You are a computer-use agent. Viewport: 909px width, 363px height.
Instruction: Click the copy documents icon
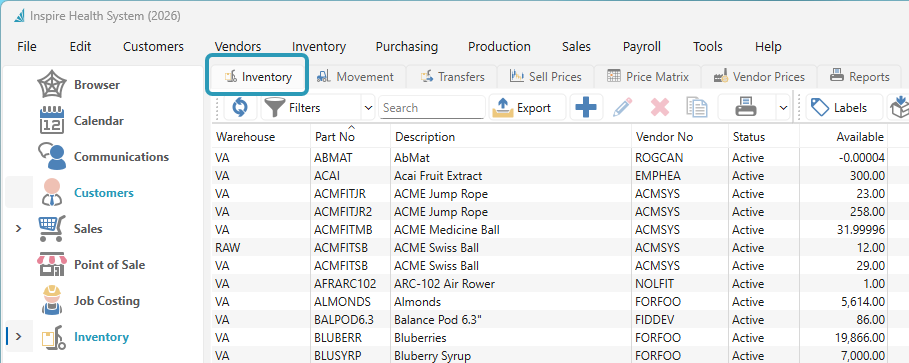[697, 107]
